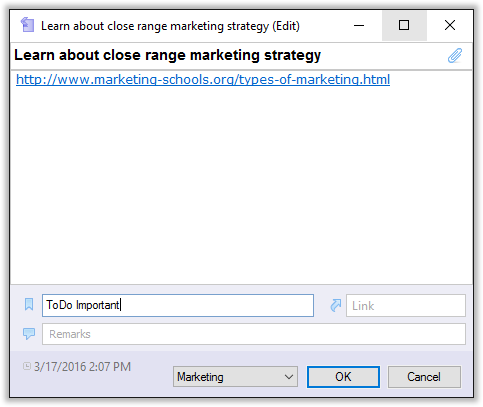
Task: Click into the Link input field
Action: click(406, 305)
